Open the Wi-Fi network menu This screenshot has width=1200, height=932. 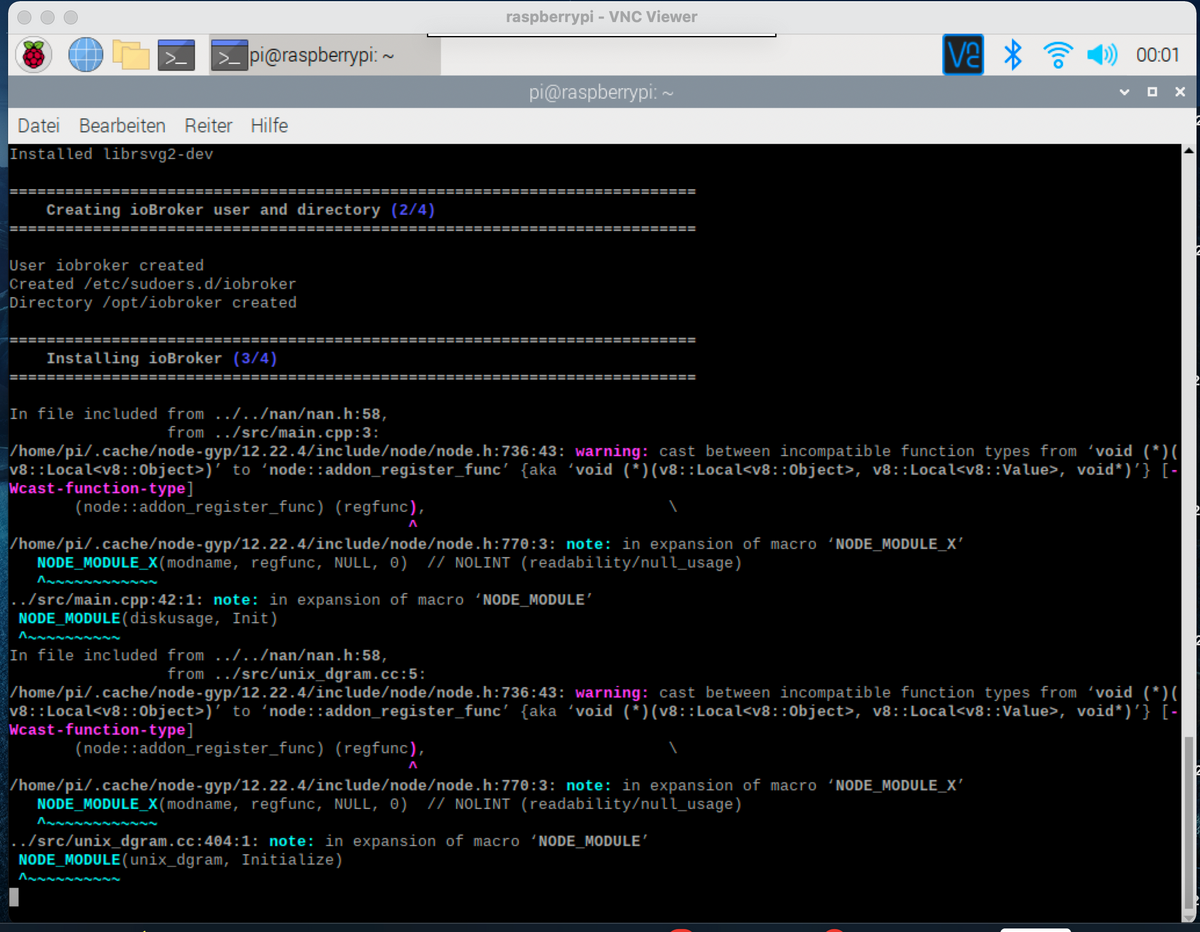point(1057,55)
